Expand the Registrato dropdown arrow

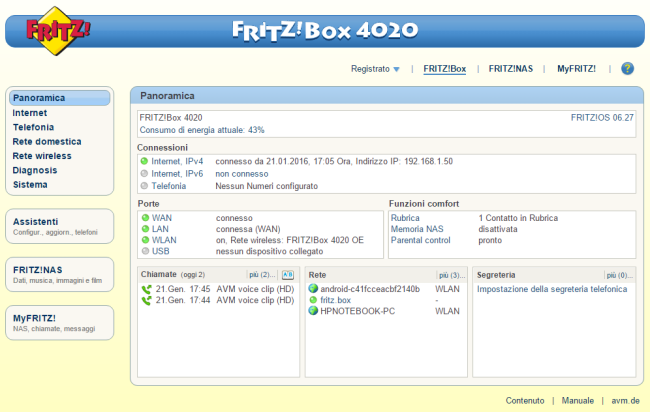[396, 69]
